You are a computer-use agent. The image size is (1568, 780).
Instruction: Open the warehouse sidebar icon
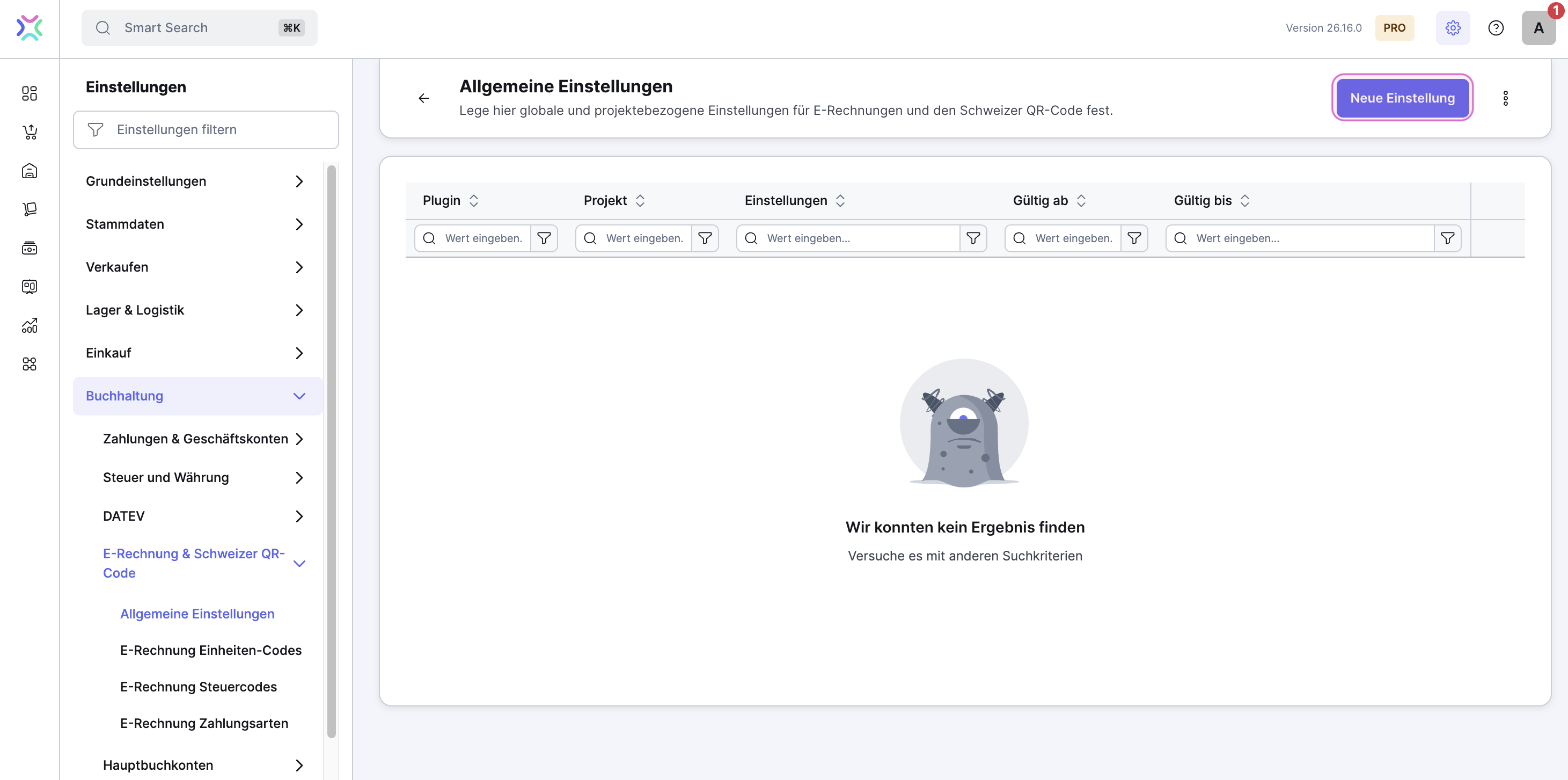[29, 171]
